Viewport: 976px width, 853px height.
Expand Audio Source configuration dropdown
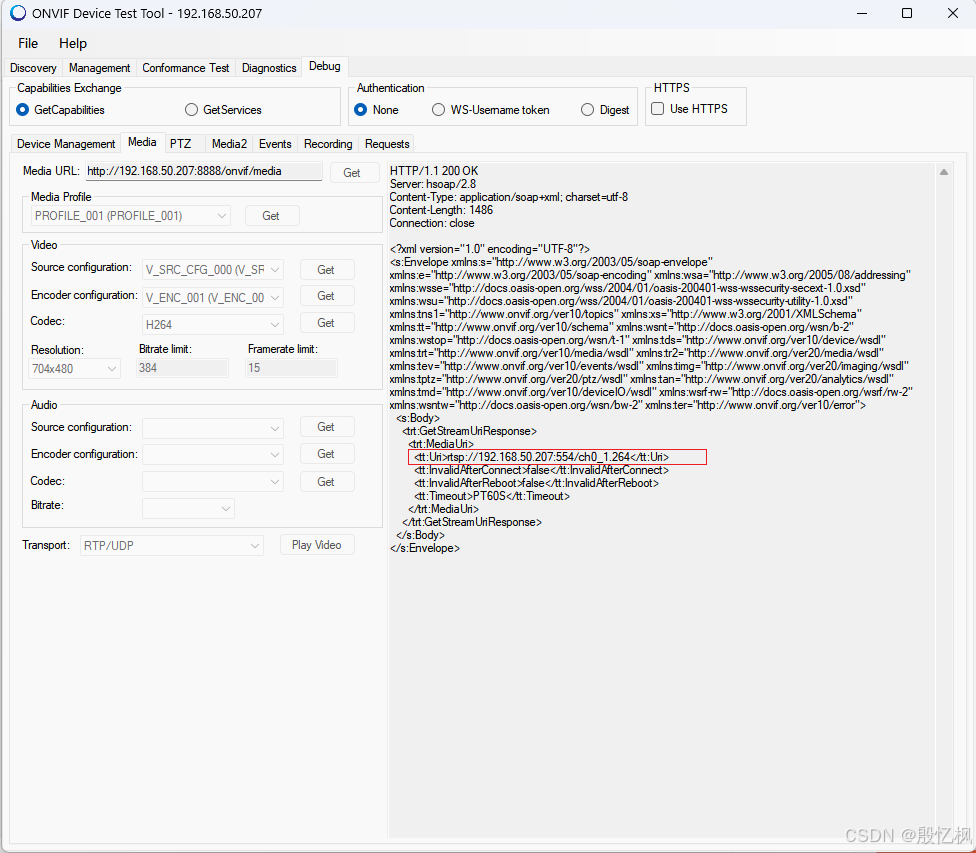[212, 428]
